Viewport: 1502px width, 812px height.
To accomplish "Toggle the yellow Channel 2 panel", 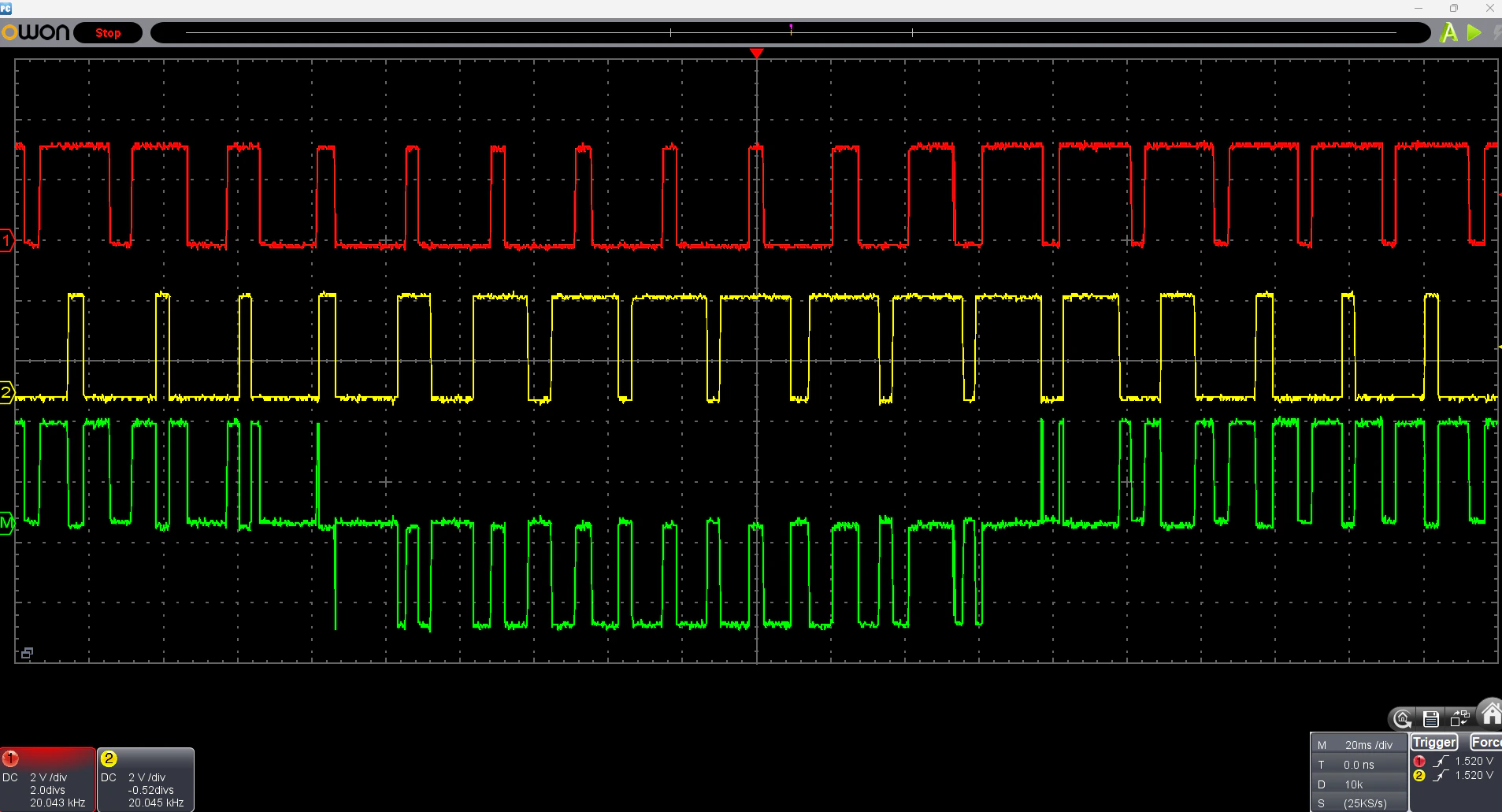I will click(x=146, y=780).
